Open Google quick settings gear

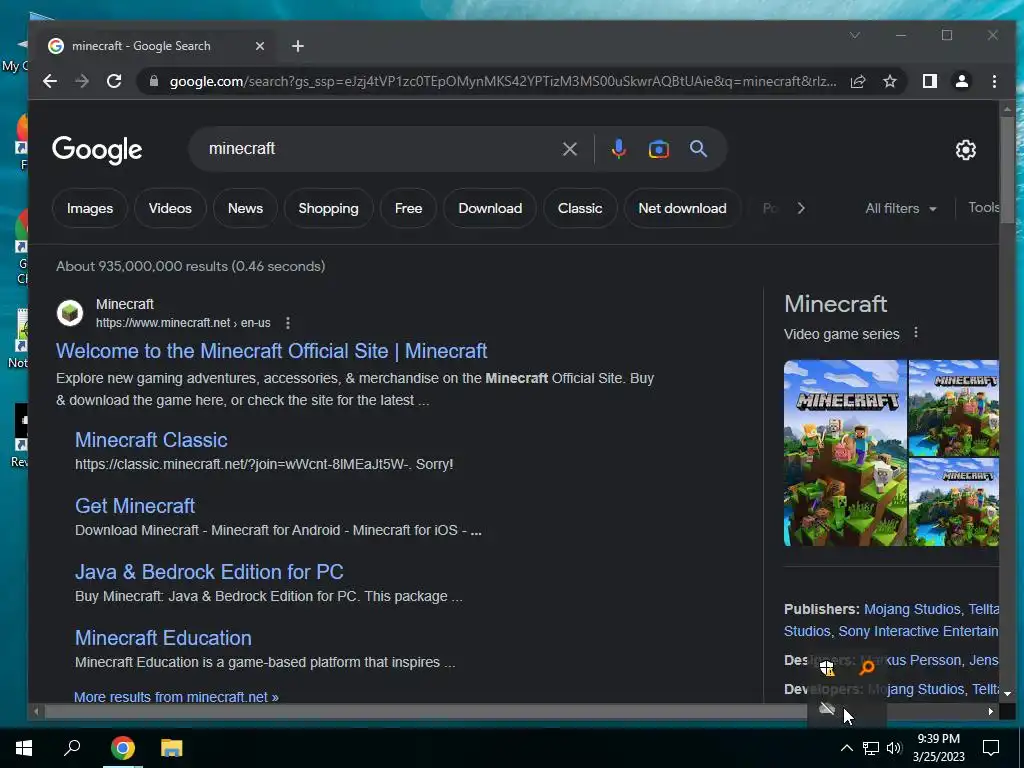[965, 150]
